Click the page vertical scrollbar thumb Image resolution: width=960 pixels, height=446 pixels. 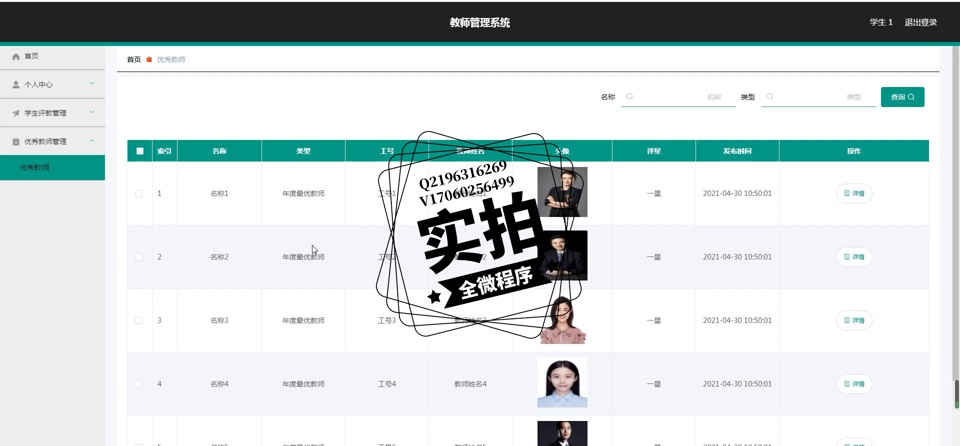956,395
